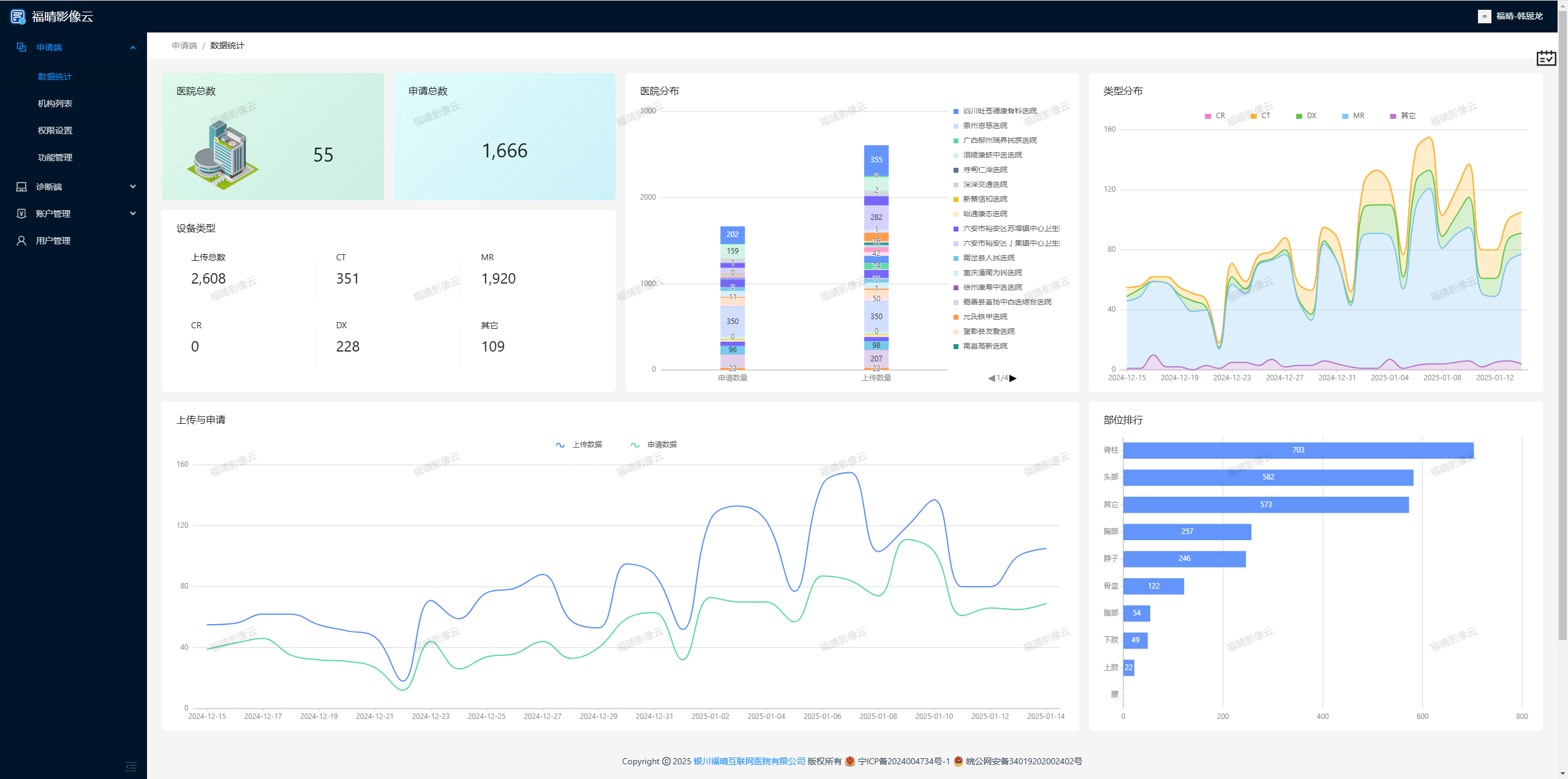Click the 账户管理 sidebar icon
1568x779 pixels.
coord(21,214)
